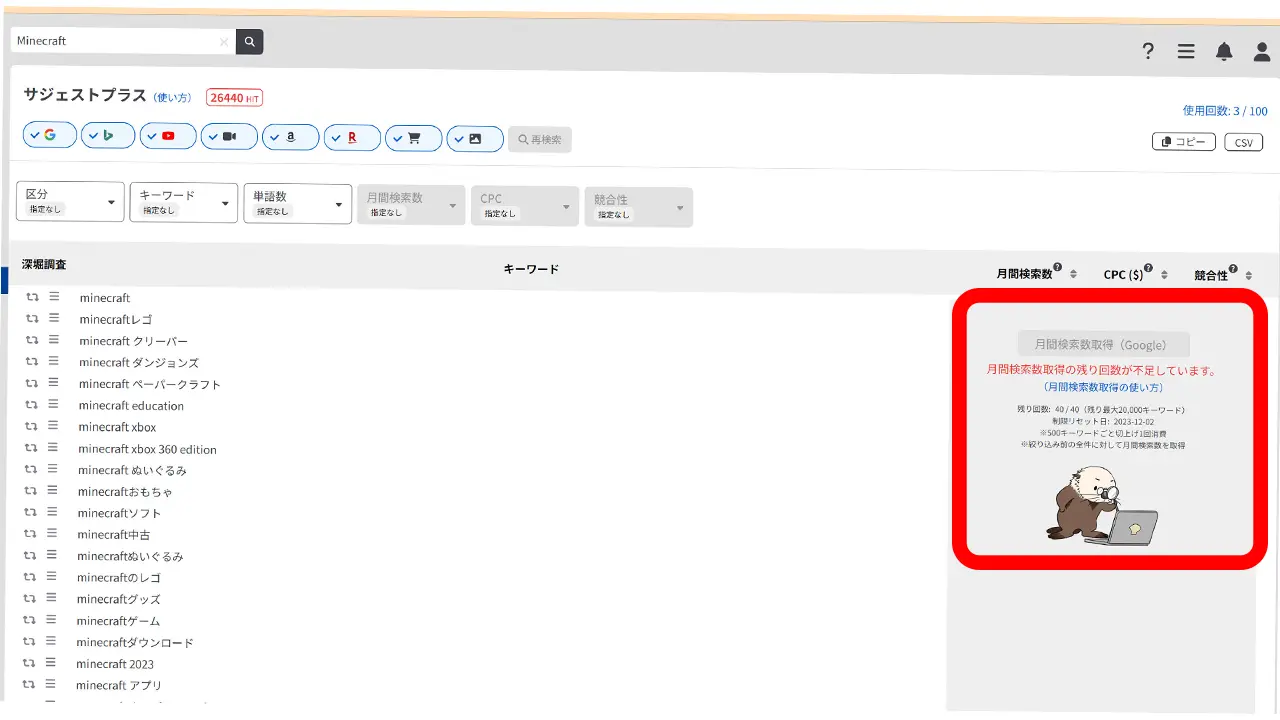Image resolution: width=1280 pixels, height=720 pixels.
Task: Open the 月間検索数取得の使い方 link
Action: click(1103, 387)
